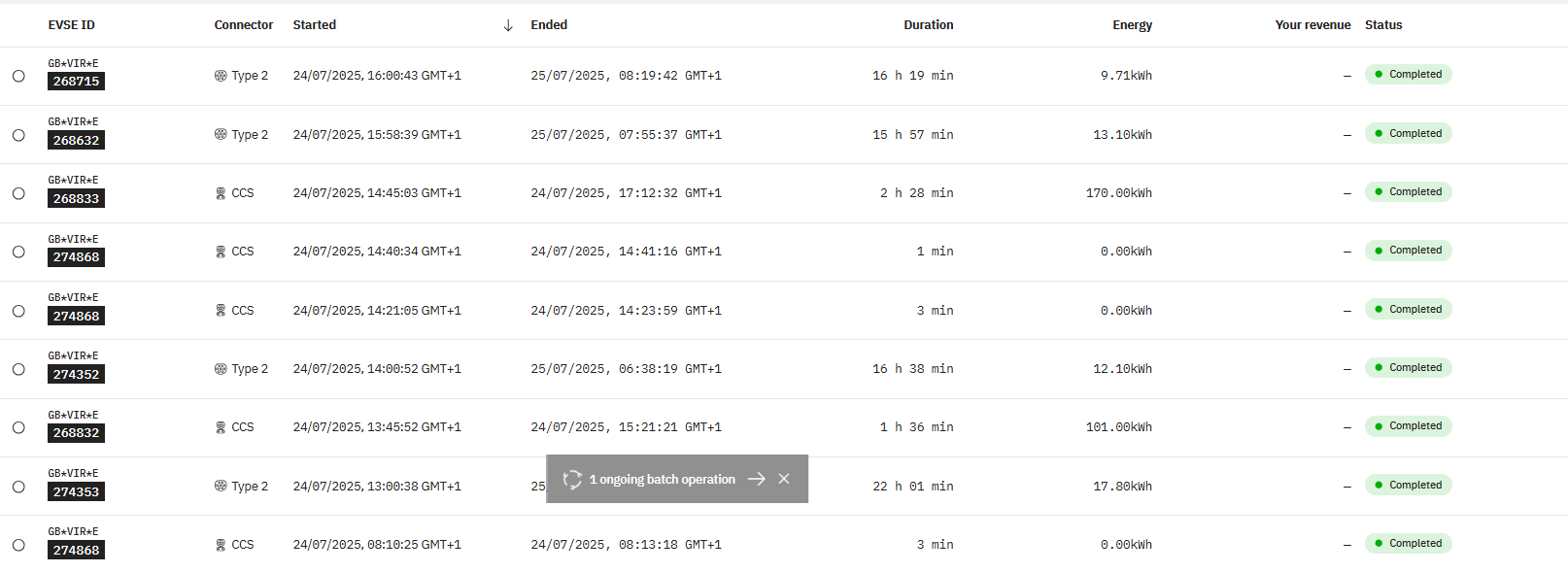Open the ongoing batch operation arrow
1568x573 pixels.
coord(757,479)
